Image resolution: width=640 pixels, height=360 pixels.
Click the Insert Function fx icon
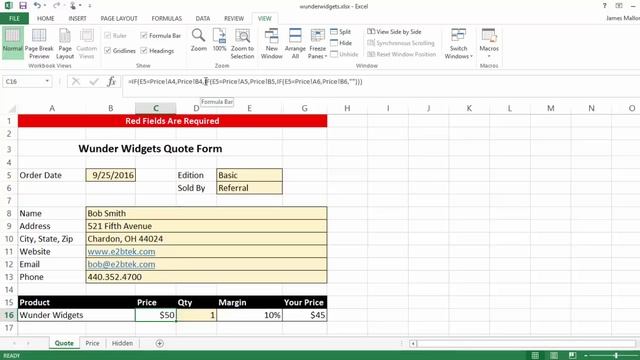(x=111, y=81)
